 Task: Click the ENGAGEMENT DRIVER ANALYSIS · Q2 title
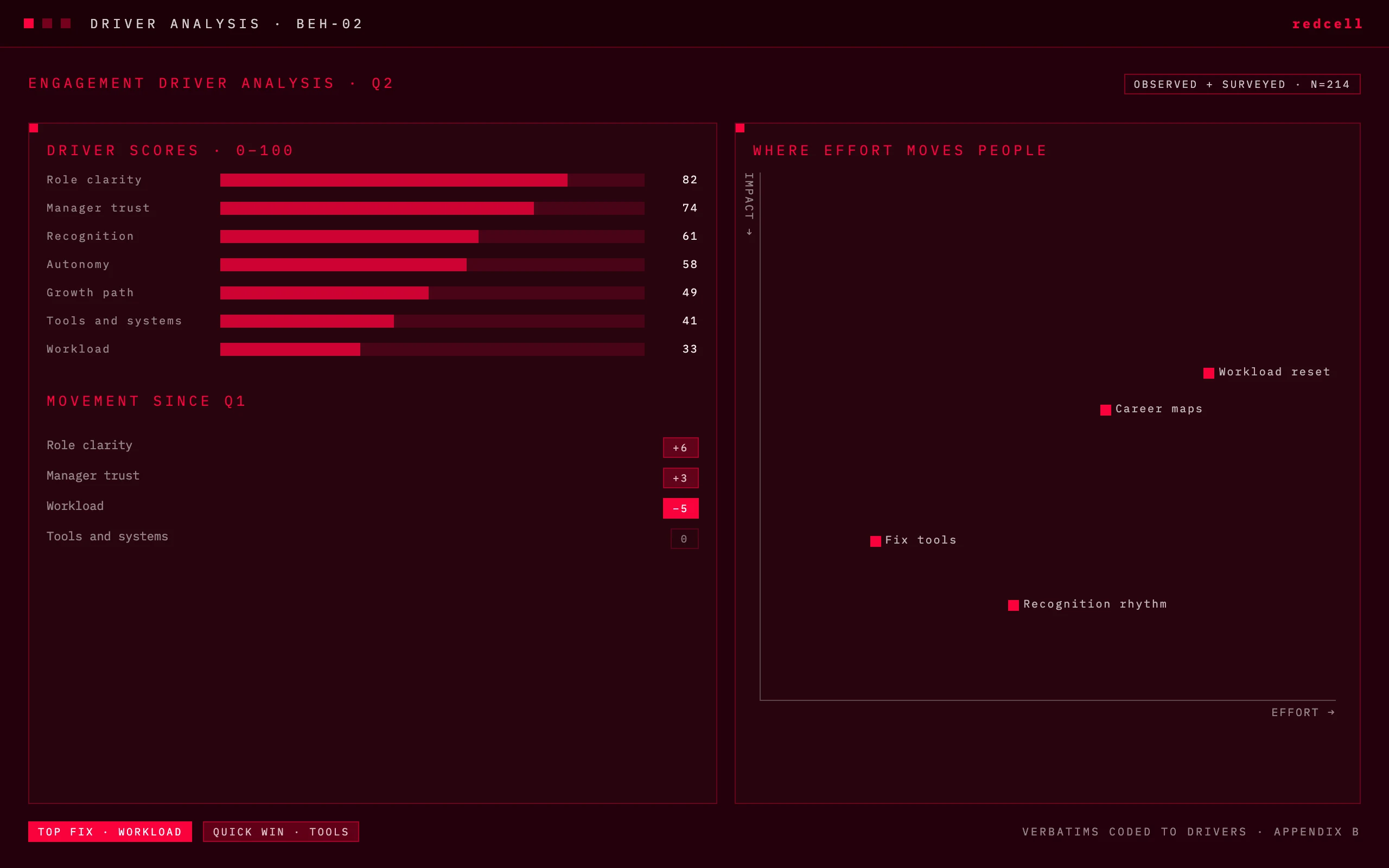coord(211,83)
